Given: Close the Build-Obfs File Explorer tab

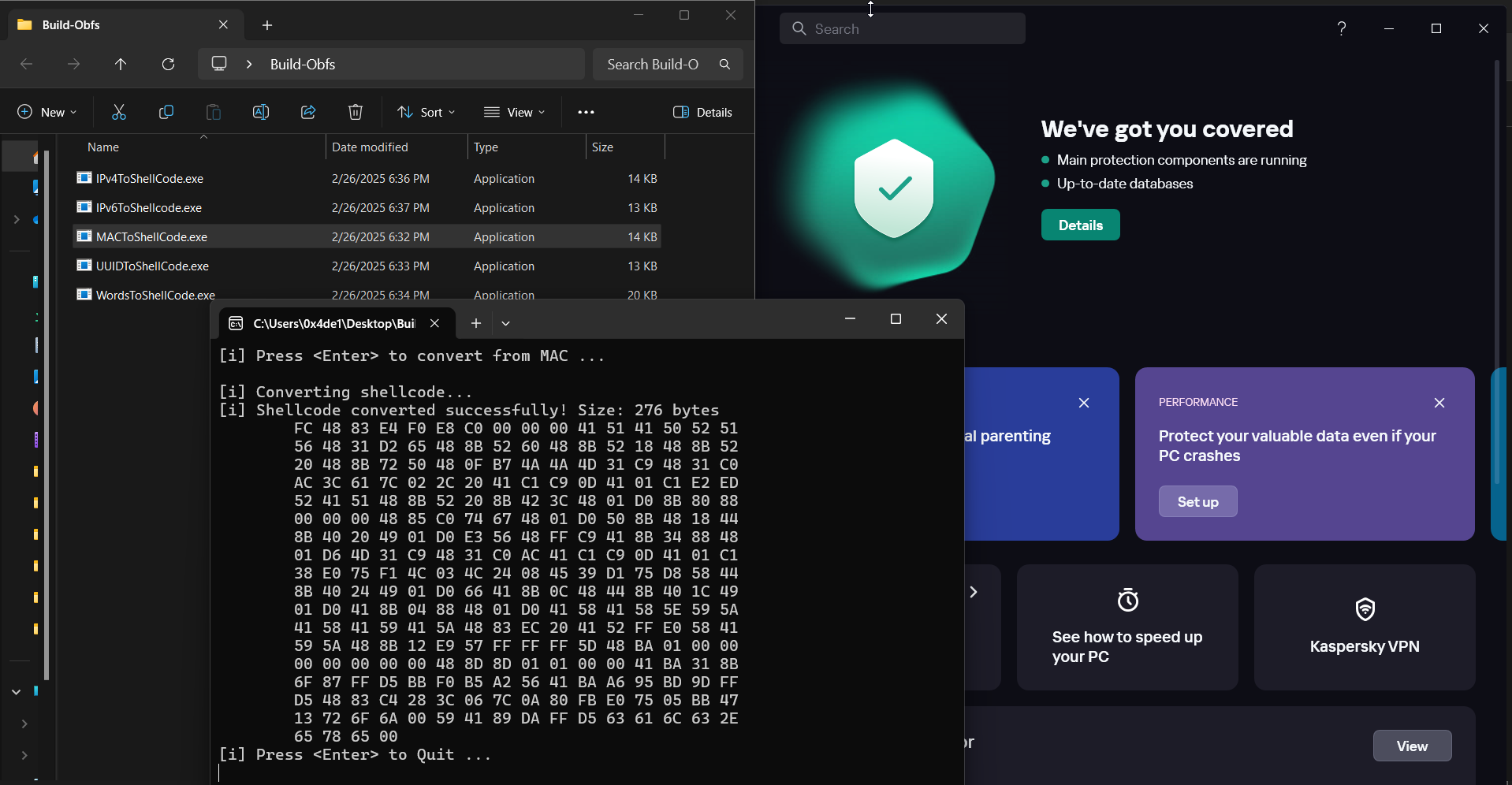Looking at the screenshot, I should point(224,25).
